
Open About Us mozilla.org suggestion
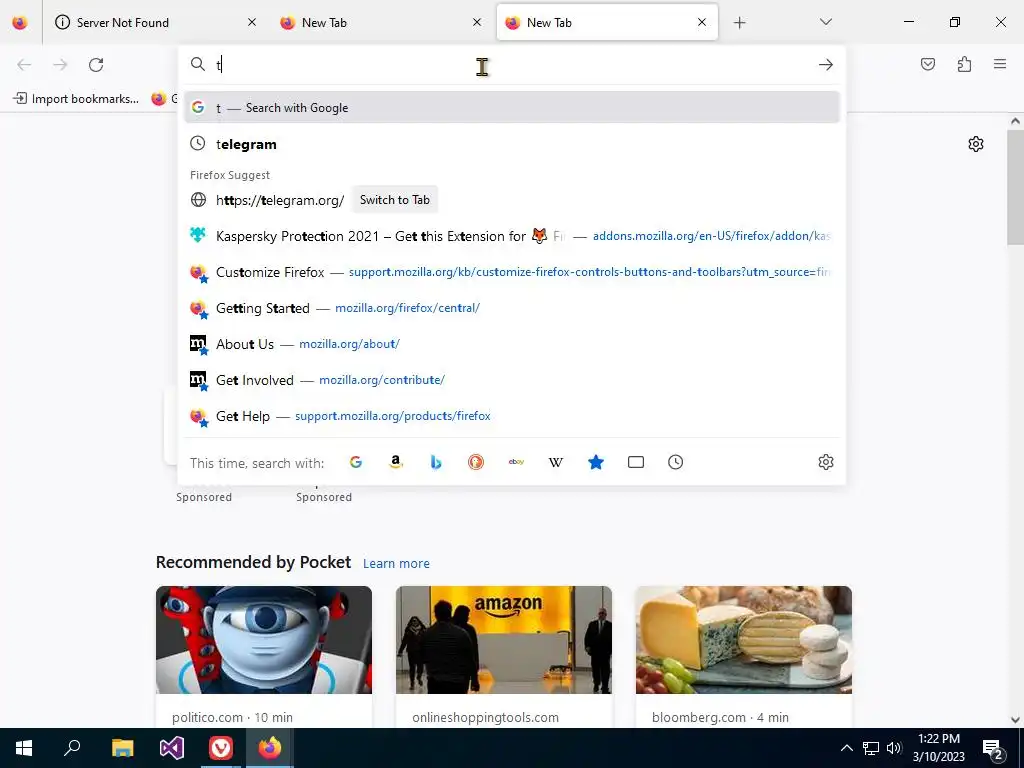click(x=511, y=344)
